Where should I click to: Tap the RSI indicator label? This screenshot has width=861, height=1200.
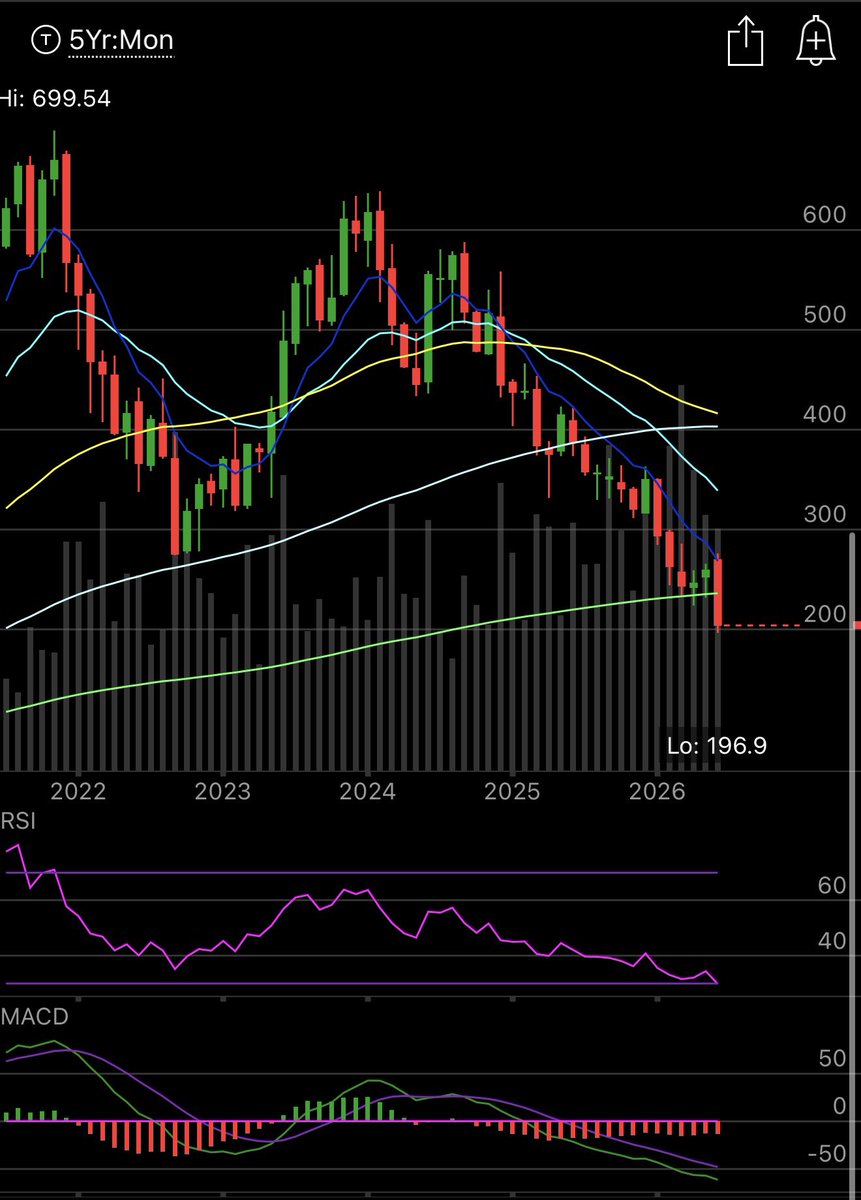click(x=19, y=822)
